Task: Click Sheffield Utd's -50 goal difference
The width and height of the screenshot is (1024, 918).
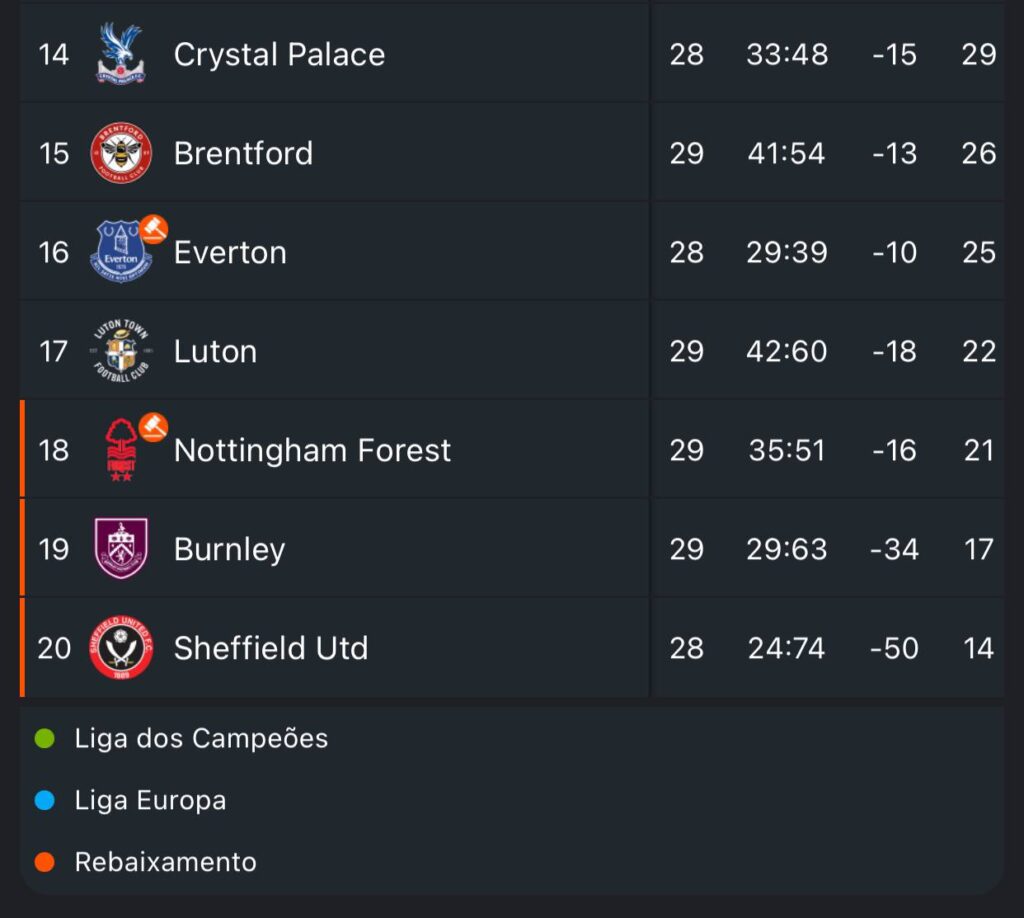Action: click(894, 648)
